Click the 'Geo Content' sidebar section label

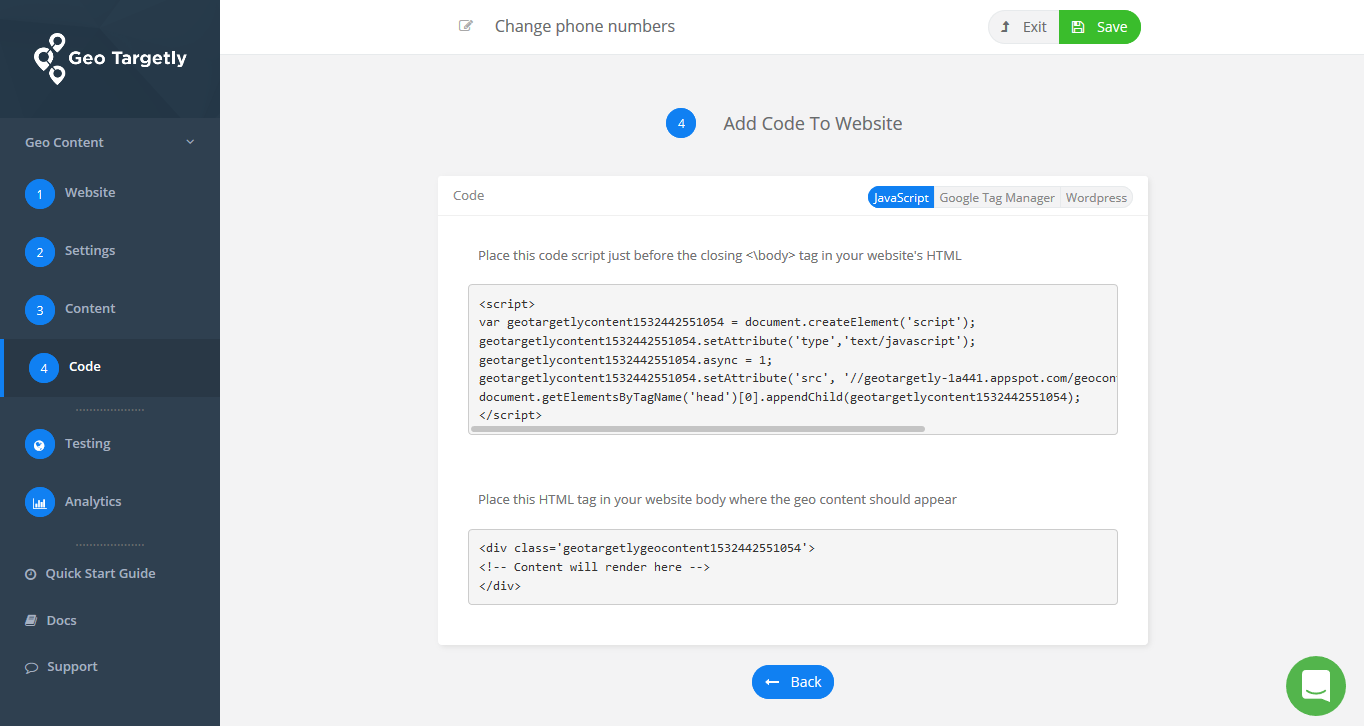[64, 142]
